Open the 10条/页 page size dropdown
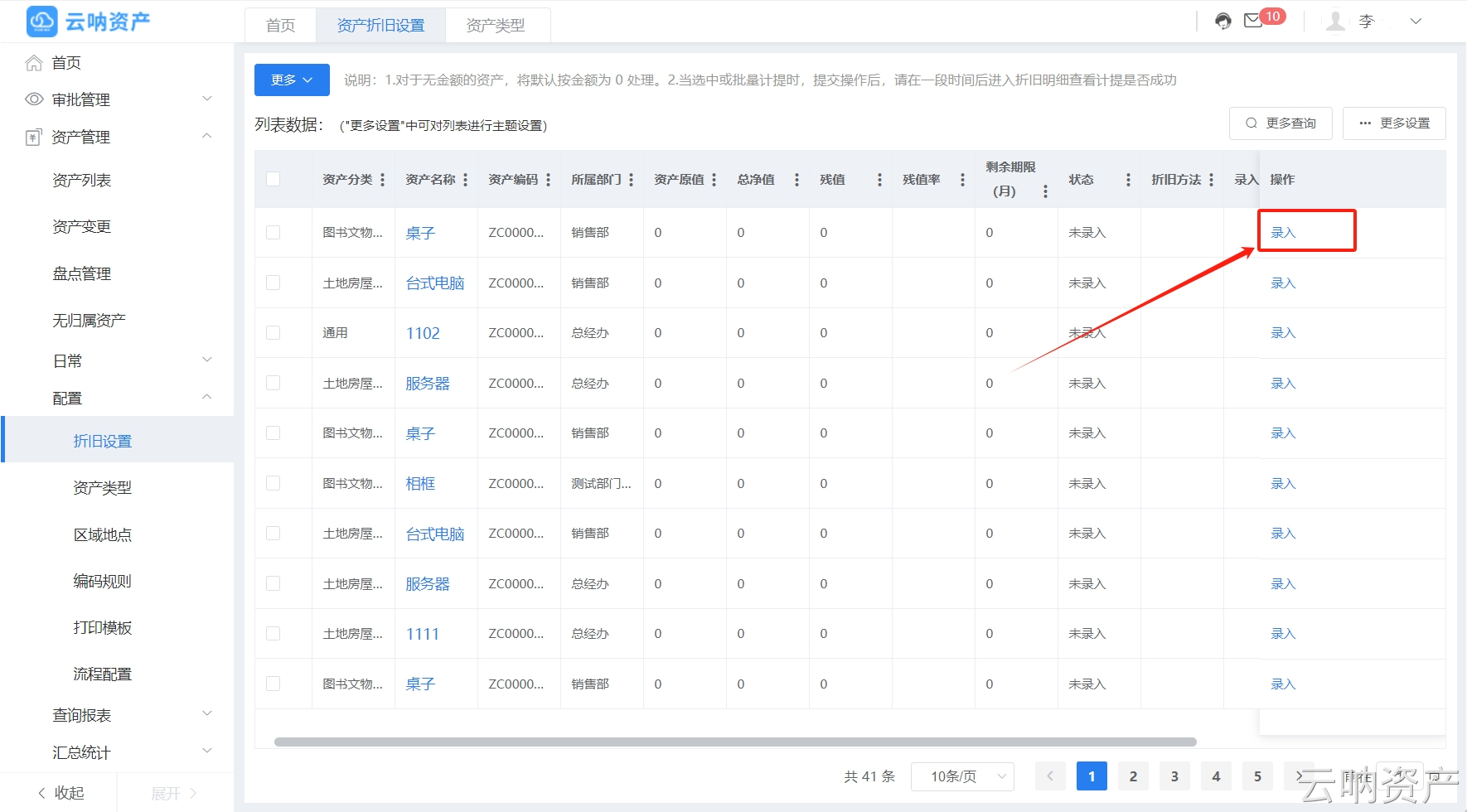Viewport: 1467px width, 812px height. coord(962,776)
